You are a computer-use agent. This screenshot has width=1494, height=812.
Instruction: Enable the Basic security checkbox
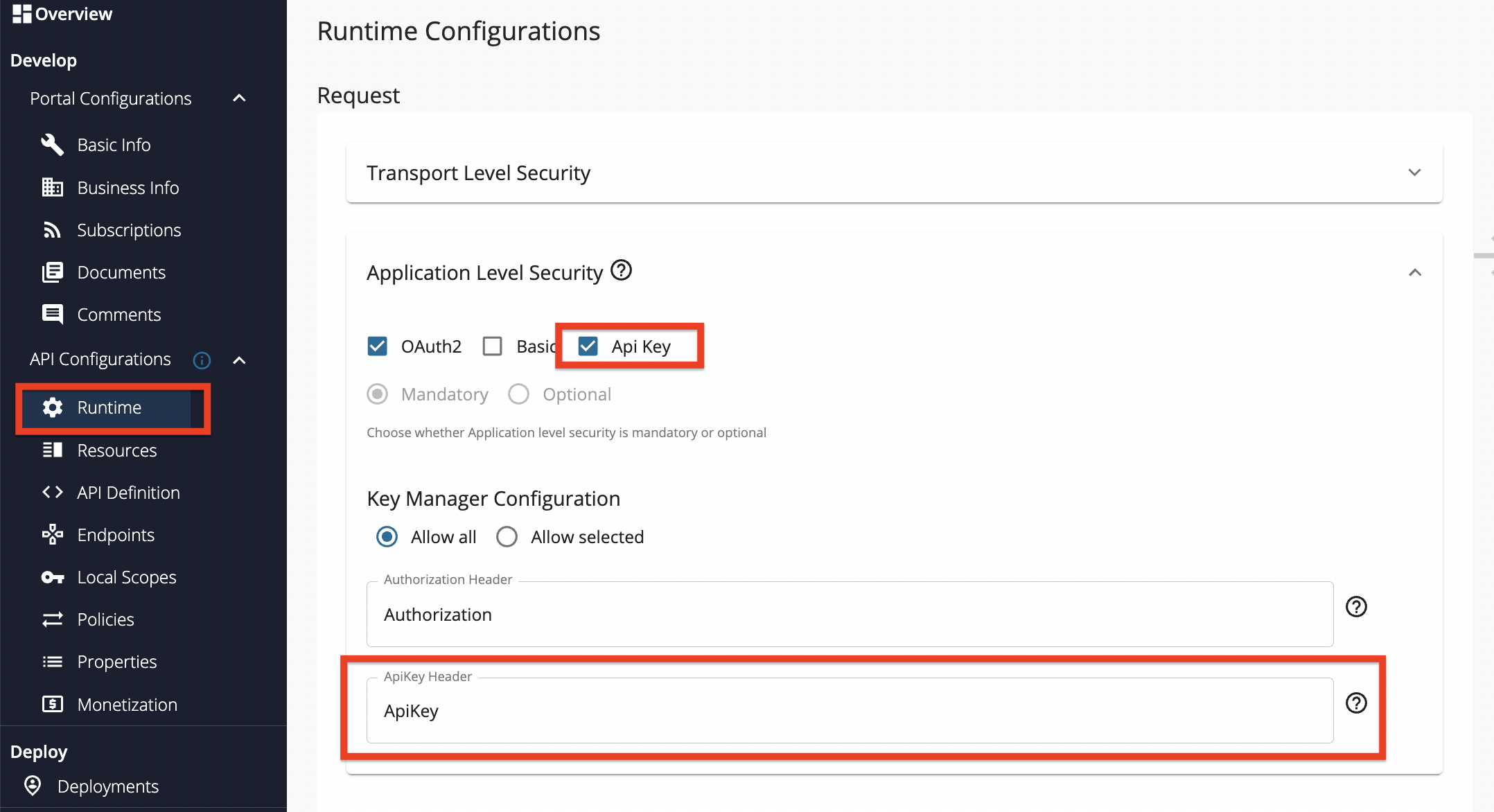click(x=492, y=346)
